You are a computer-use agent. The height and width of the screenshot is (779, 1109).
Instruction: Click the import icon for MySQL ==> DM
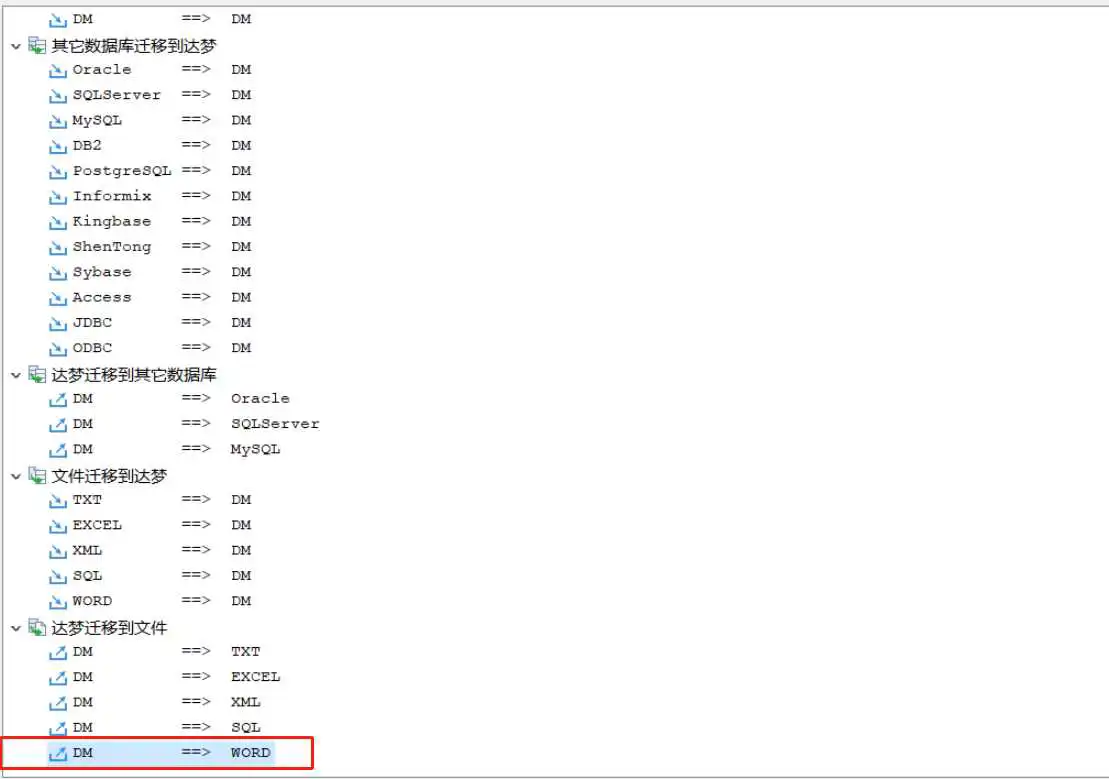58,121
